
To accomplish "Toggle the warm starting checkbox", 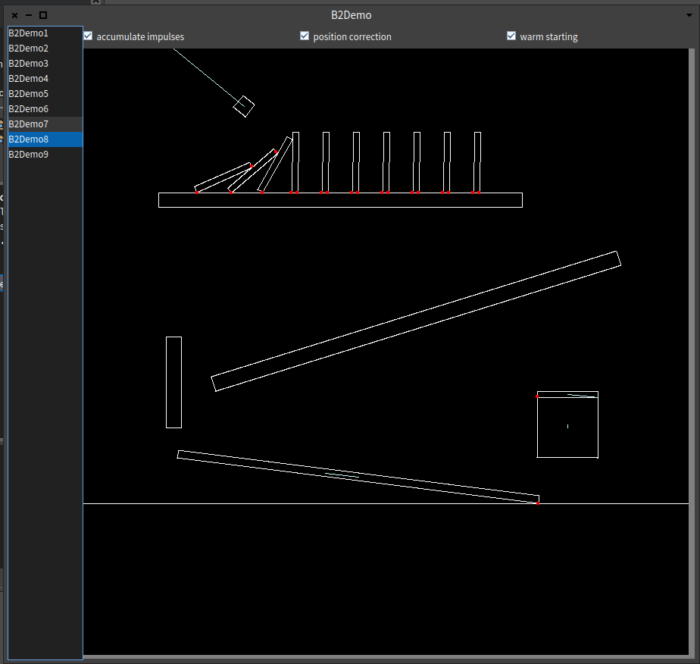I will pyautogui.click(x=511, y=36).
